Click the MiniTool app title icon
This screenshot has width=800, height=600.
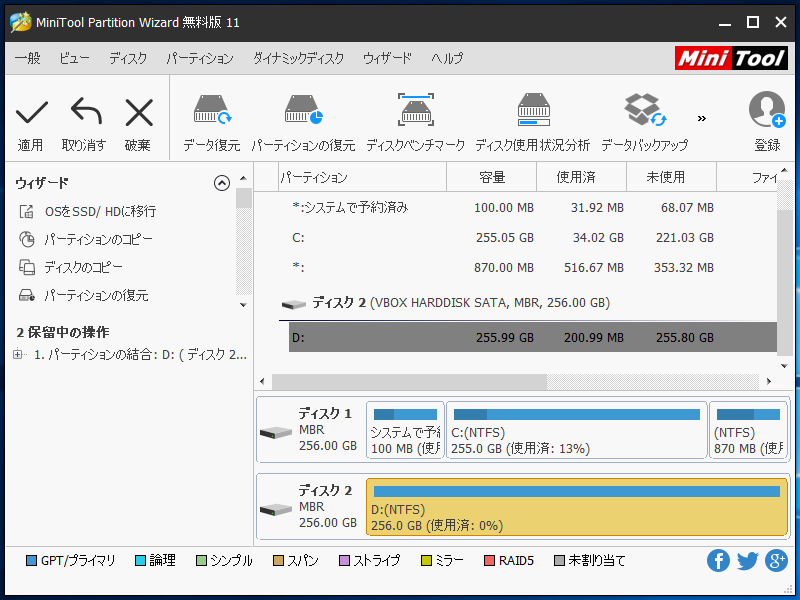[20, 22]
